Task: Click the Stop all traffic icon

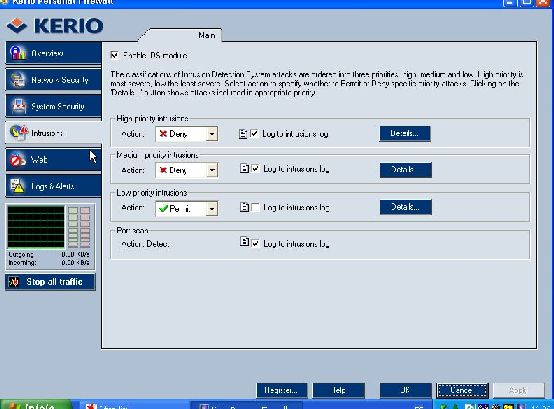Action: click(14, 282)
